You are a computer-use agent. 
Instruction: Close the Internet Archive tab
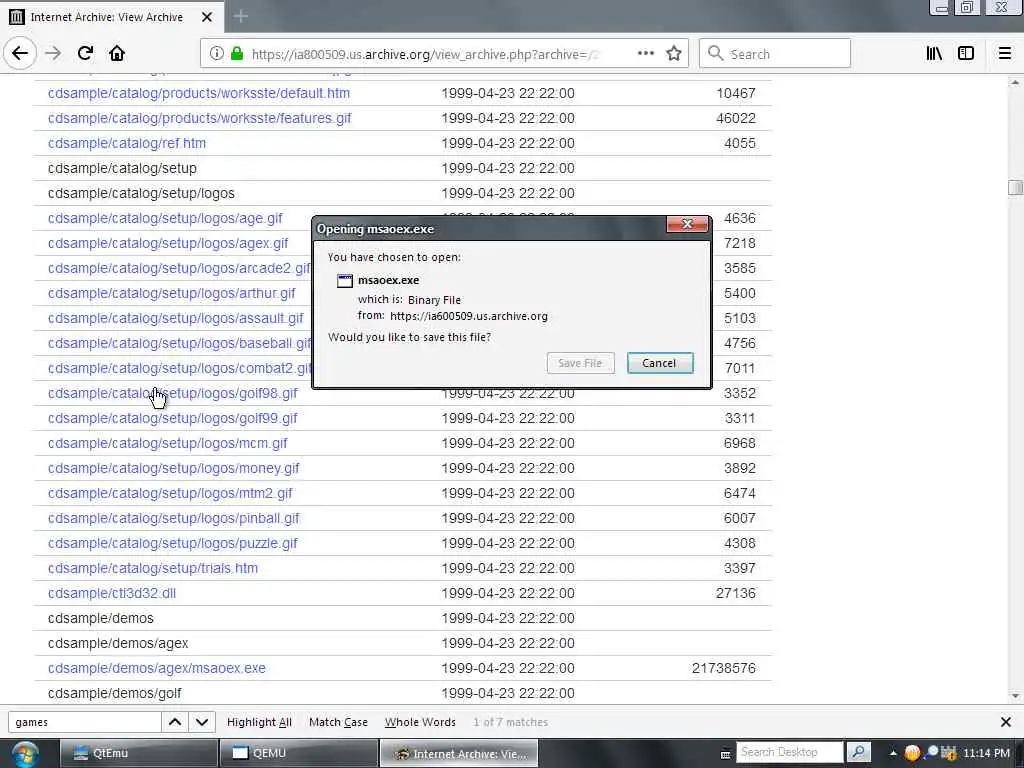[207, 17]
